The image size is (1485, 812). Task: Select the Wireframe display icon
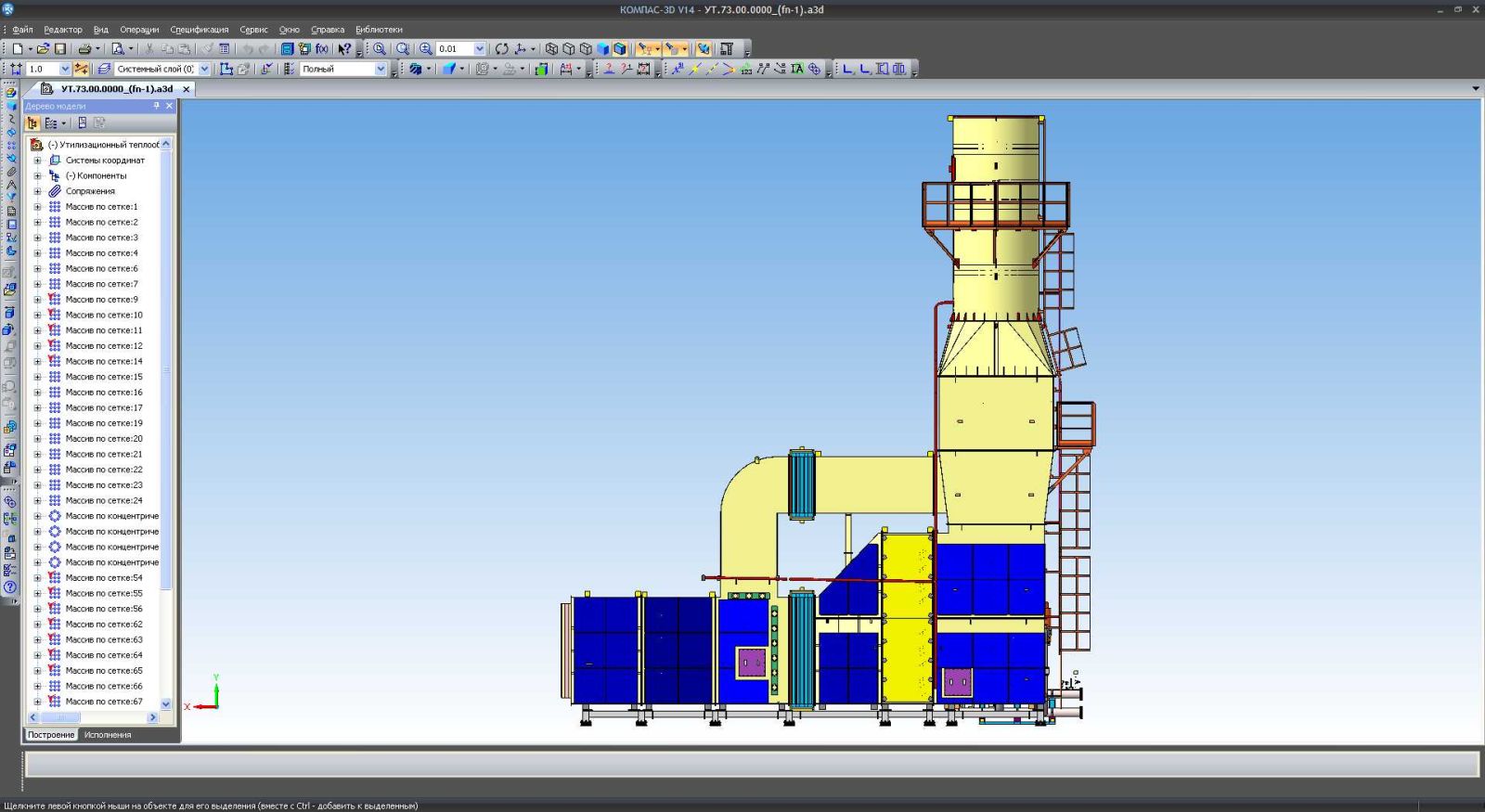coord(551,48)
